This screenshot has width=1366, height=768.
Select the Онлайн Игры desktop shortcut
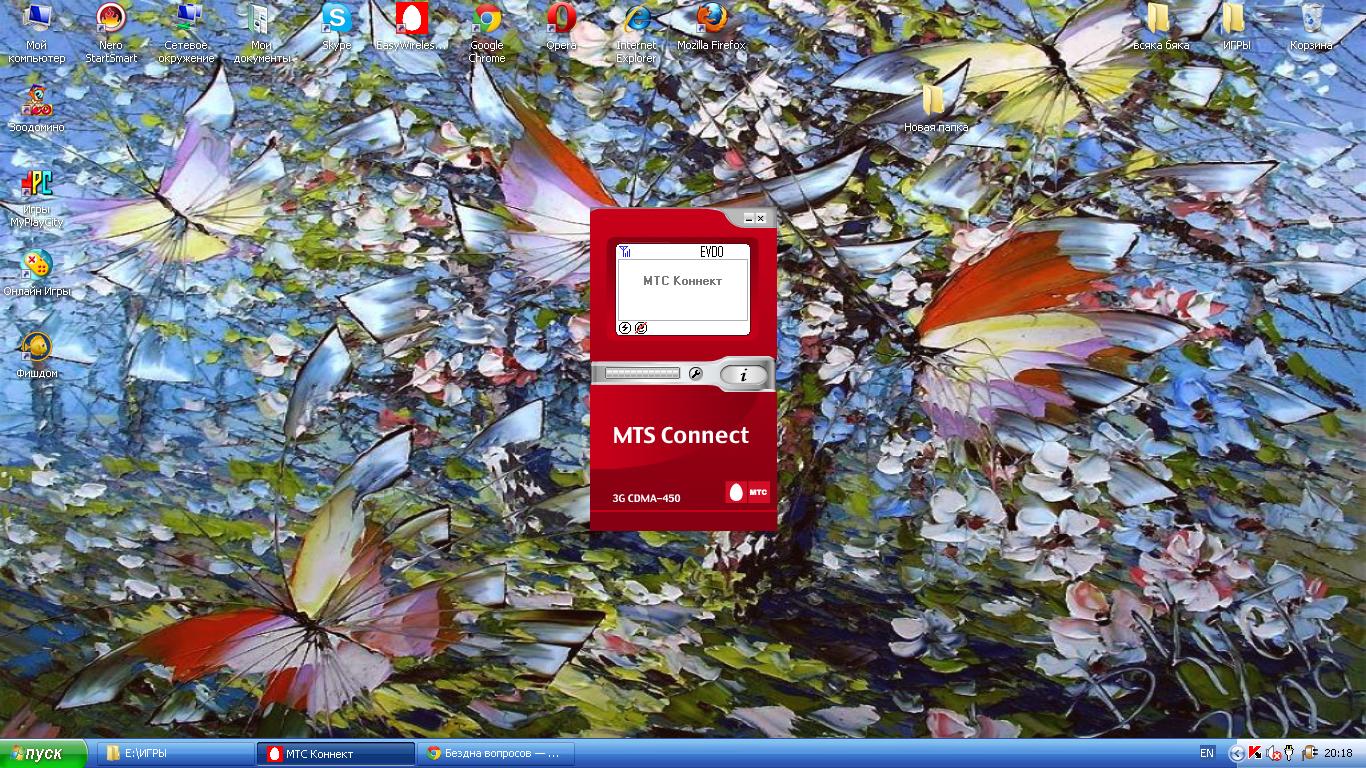pos(37,274)
